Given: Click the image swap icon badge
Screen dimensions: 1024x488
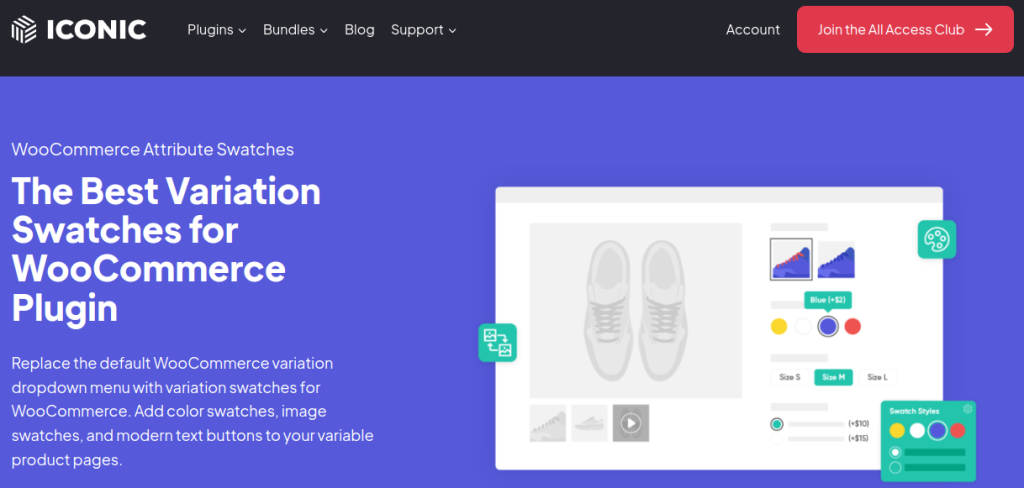Looking at the screenshot, I should [498, 342].
